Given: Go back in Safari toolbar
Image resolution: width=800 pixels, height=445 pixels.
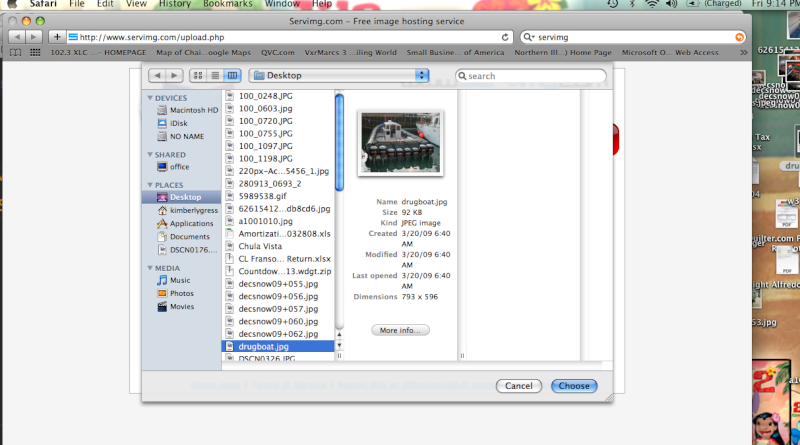Looking at the screenshot, I should tap(17, 37).
